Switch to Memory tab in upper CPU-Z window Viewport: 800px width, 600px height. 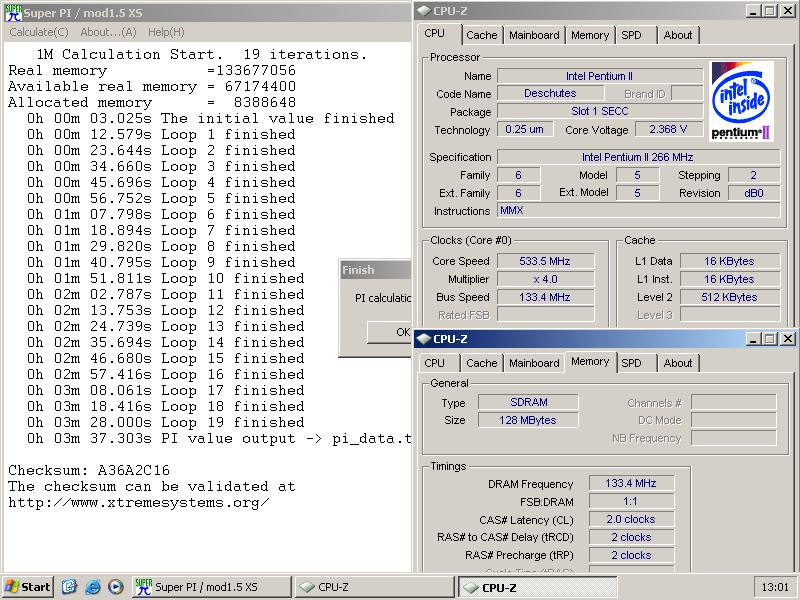click(590, 35)
